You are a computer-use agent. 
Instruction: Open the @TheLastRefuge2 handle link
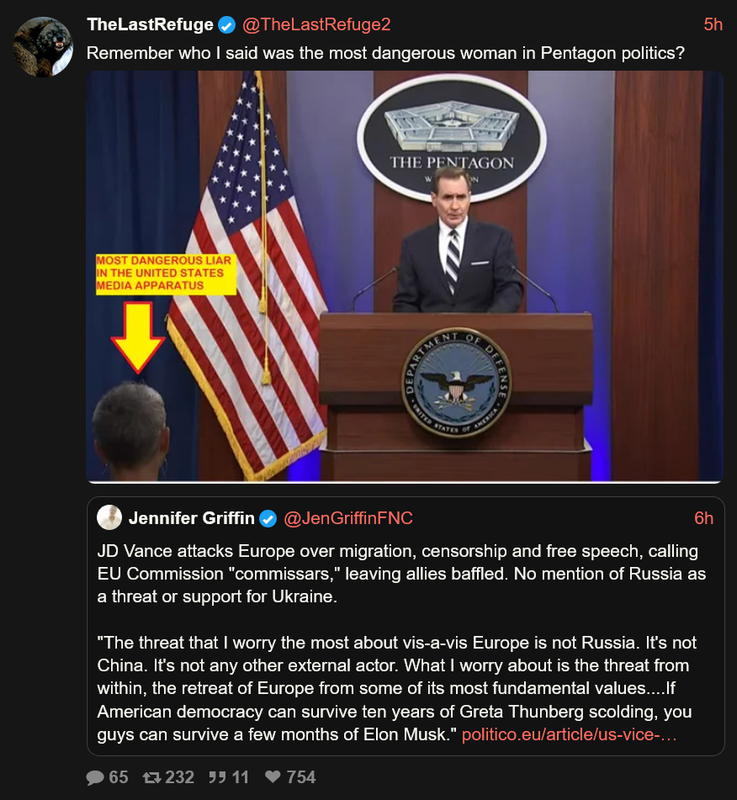tap(316, 24)
